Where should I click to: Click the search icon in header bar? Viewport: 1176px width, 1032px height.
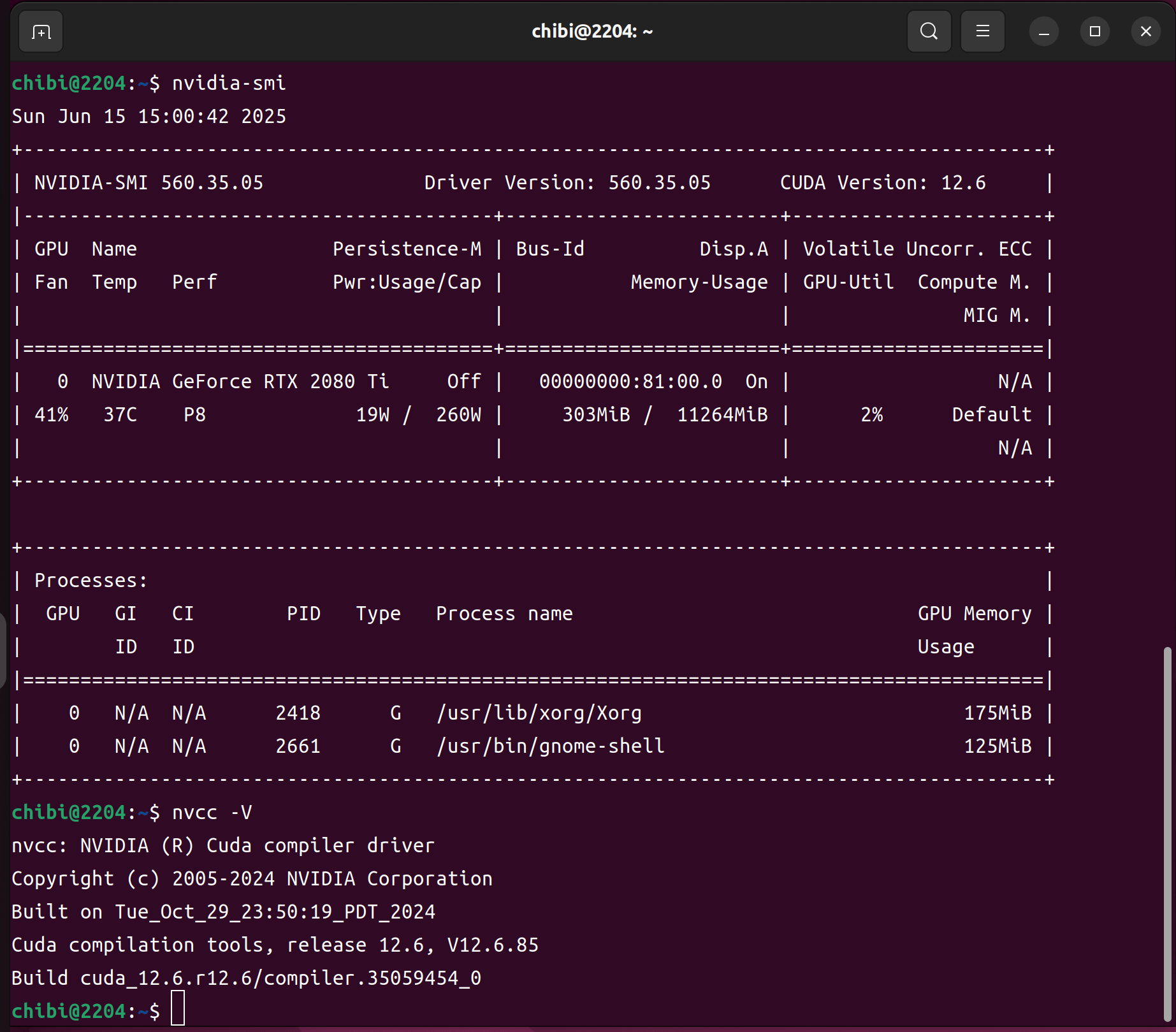pos(929,31)
